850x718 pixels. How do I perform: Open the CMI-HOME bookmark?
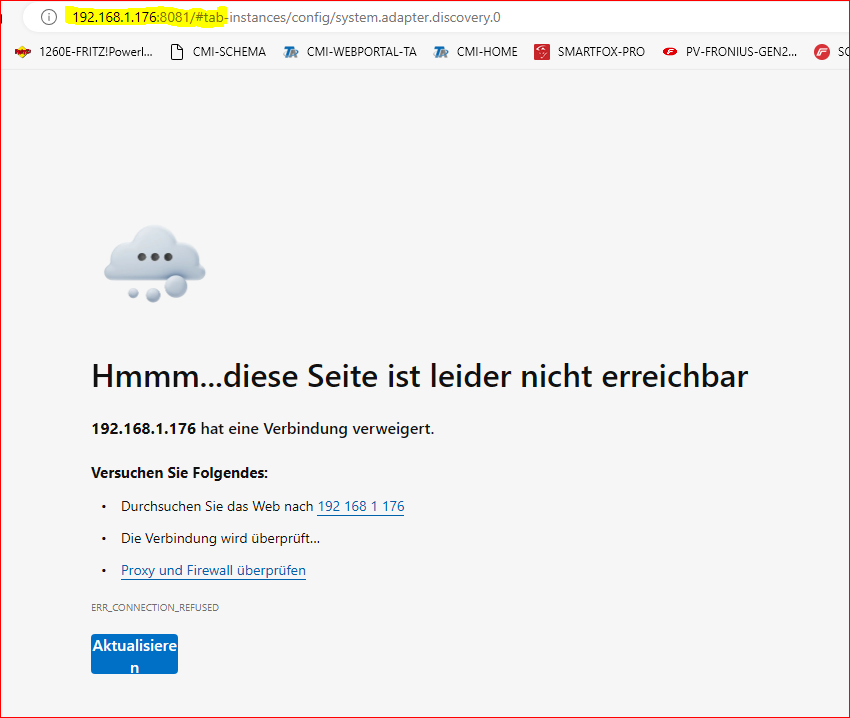pos(475,52)
